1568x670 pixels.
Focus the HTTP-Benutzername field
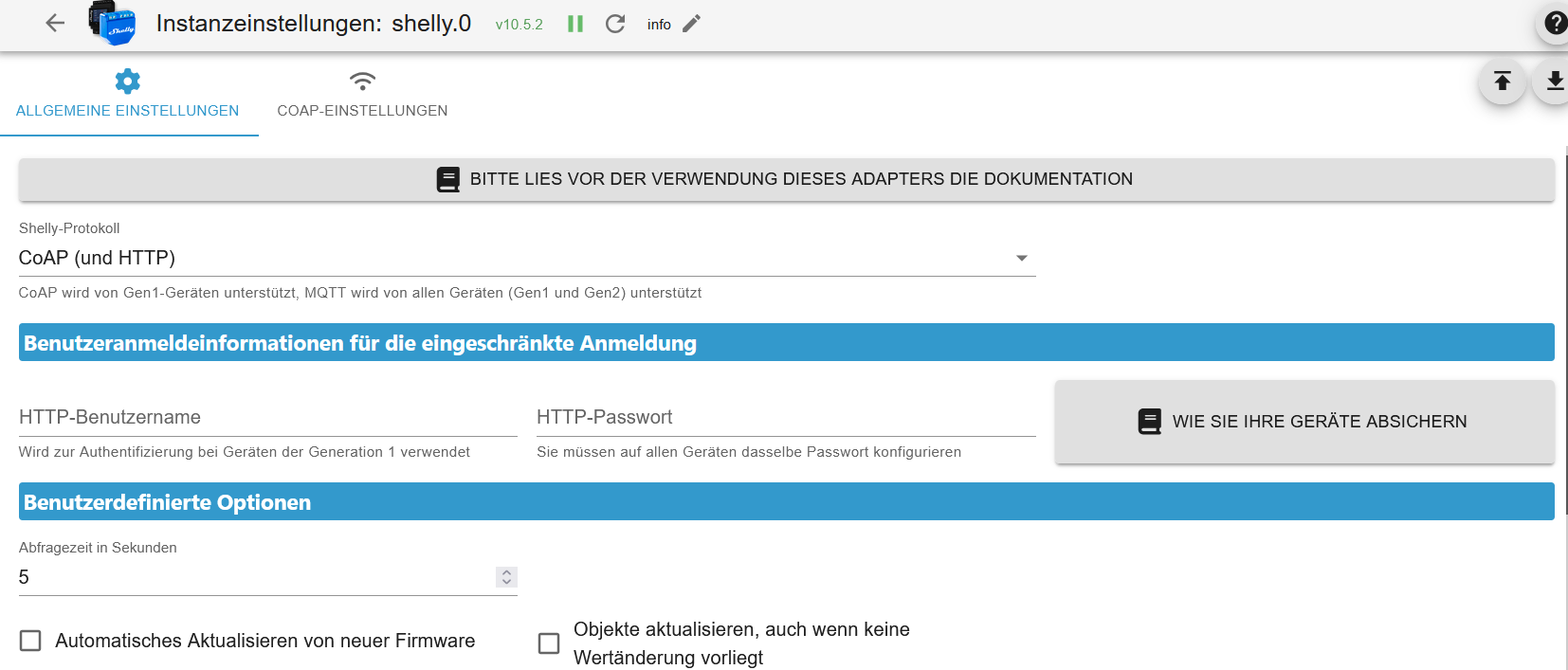(268, 418)
